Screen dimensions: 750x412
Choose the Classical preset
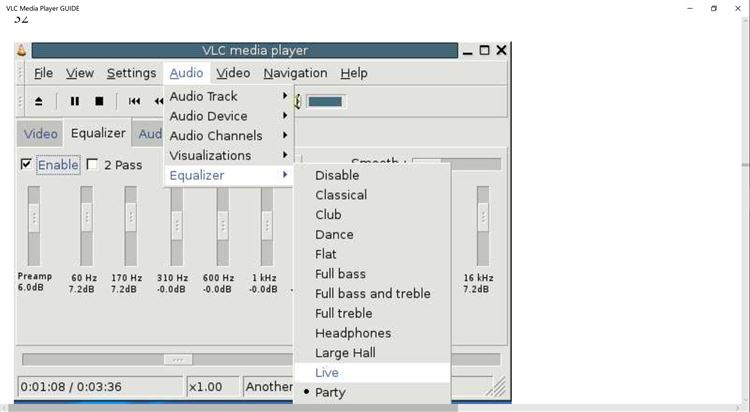372,195
